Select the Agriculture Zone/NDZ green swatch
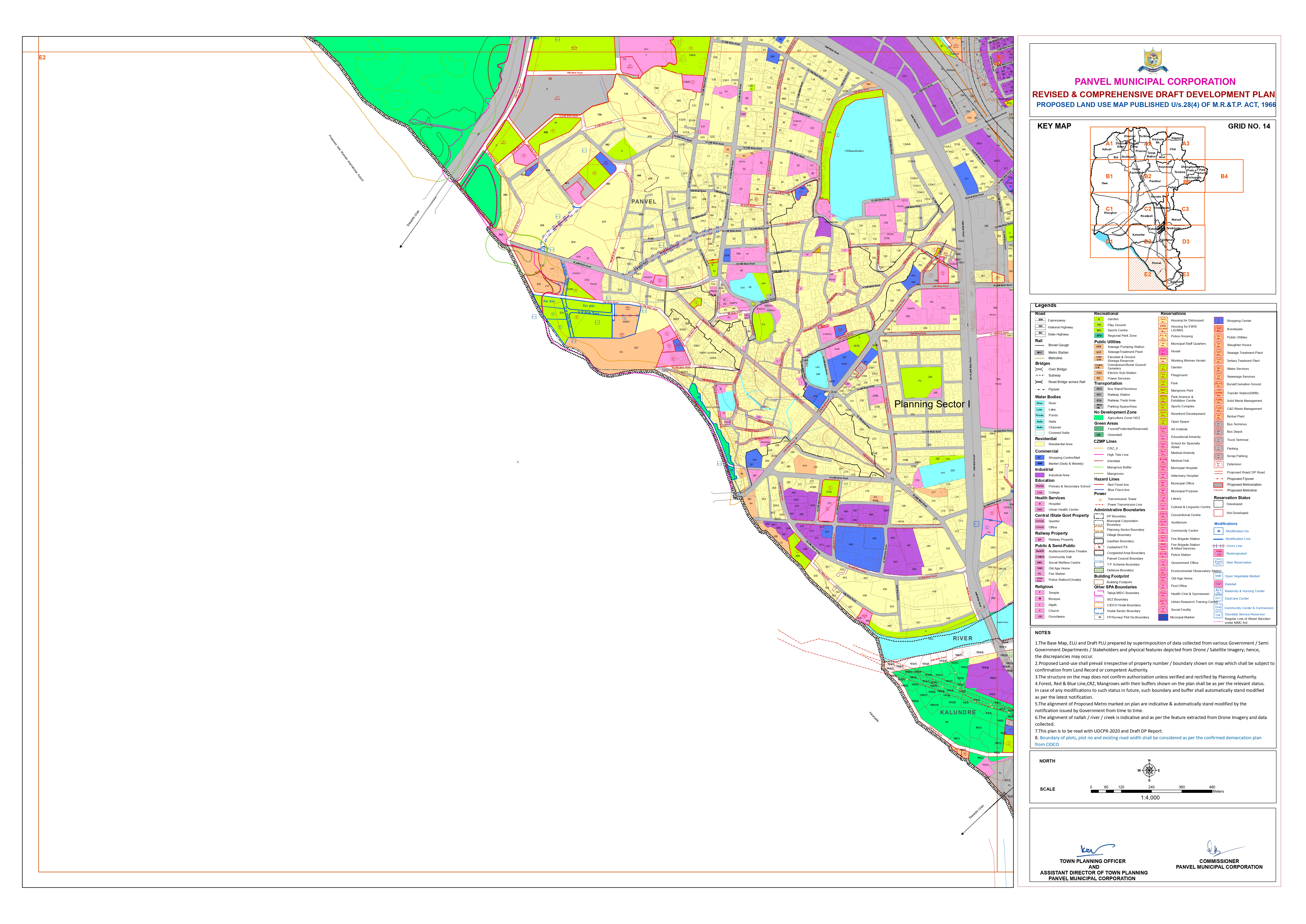 tap(1099, 418)
